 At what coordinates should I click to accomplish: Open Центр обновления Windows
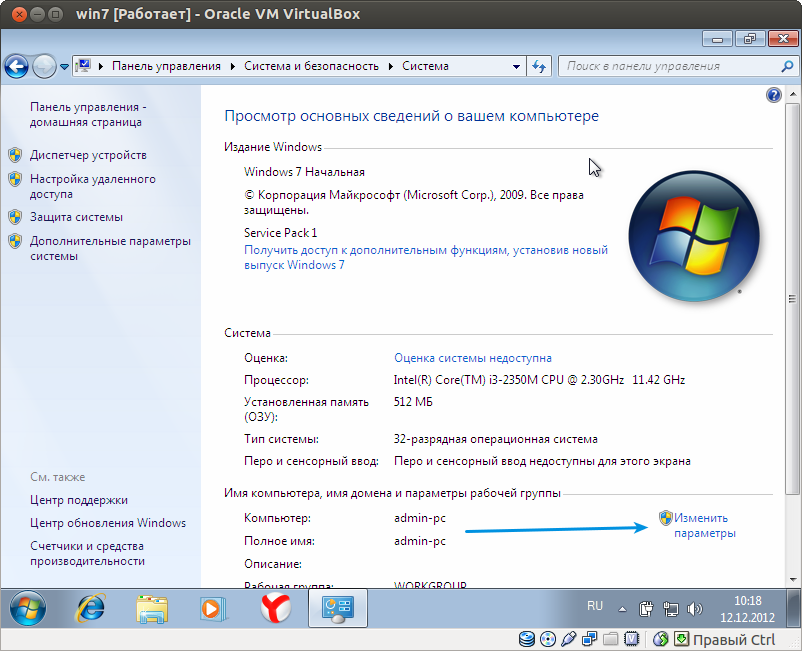pos(108,523)
